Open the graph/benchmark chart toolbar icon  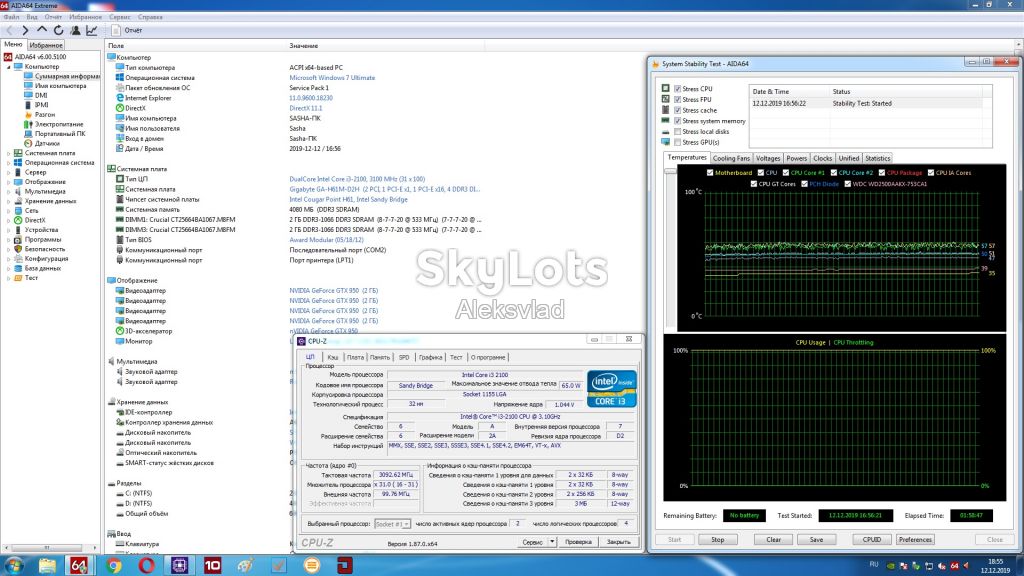coord(92,30)
